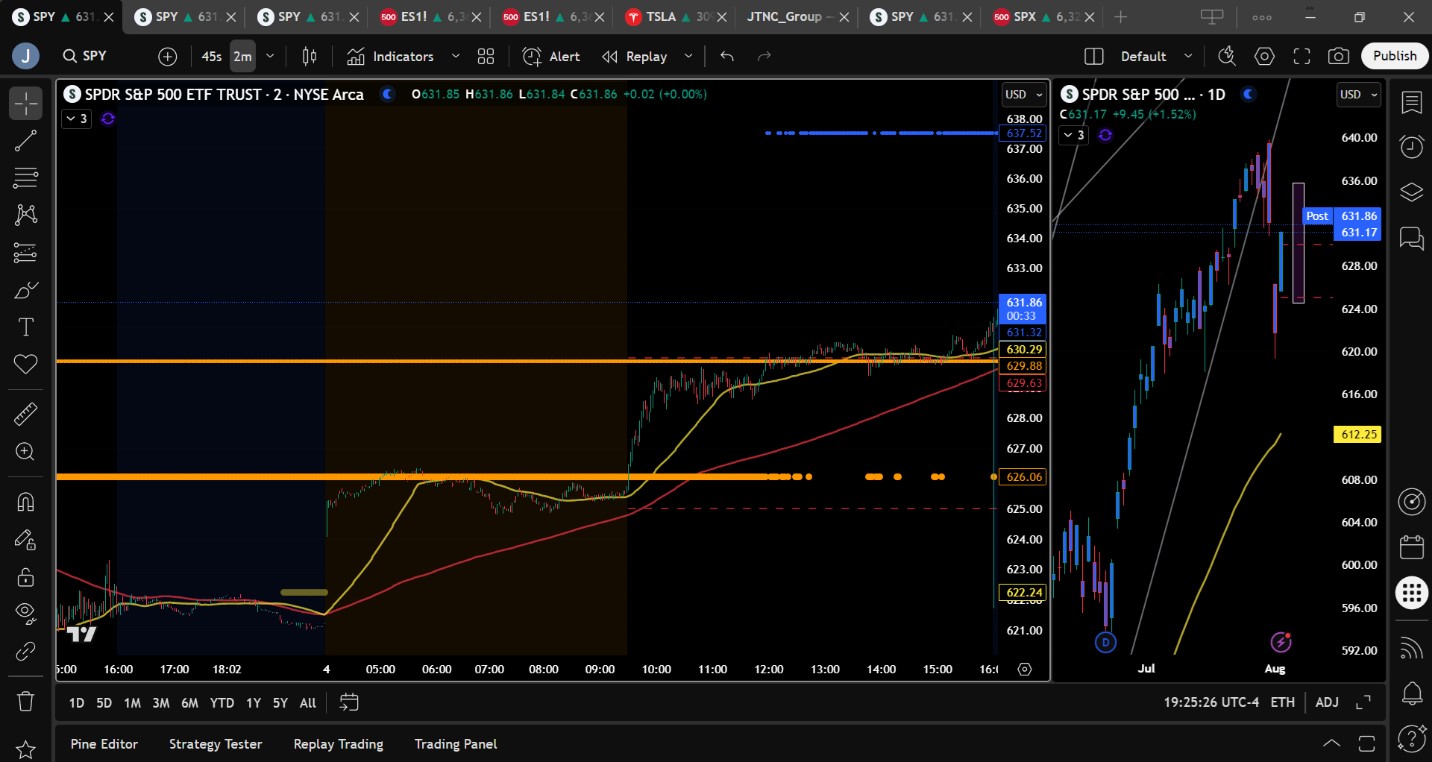Collapse the bottom panel with the chevron

click(1332, 744)
